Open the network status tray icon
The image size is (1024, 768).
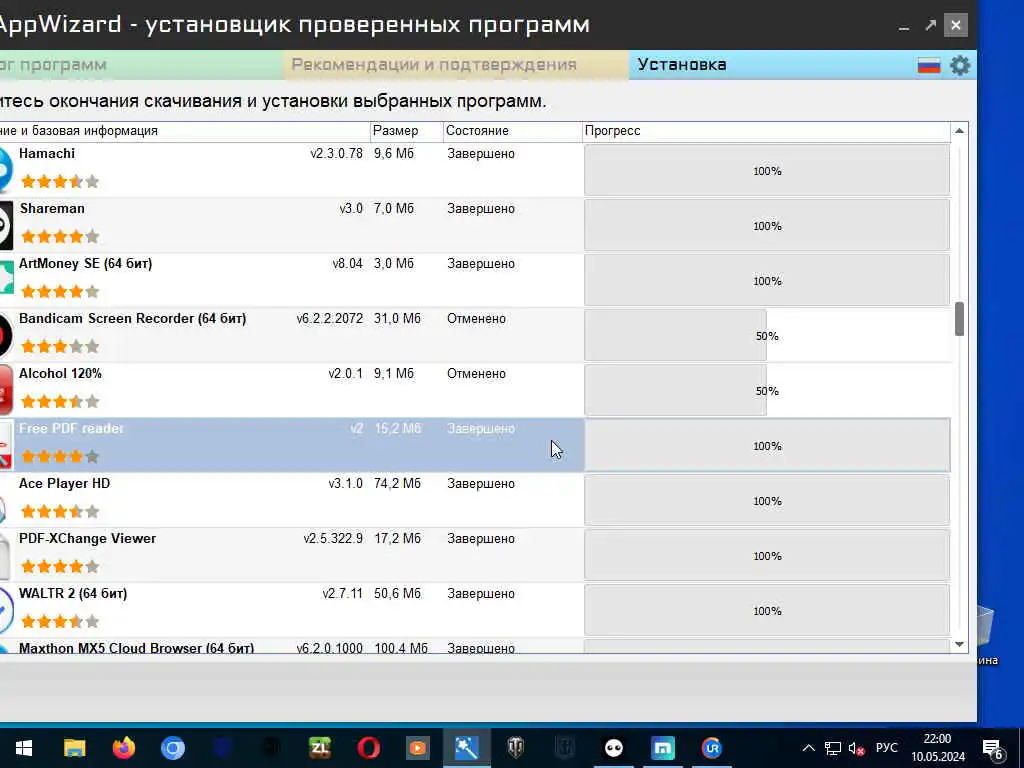pos(833,748)
